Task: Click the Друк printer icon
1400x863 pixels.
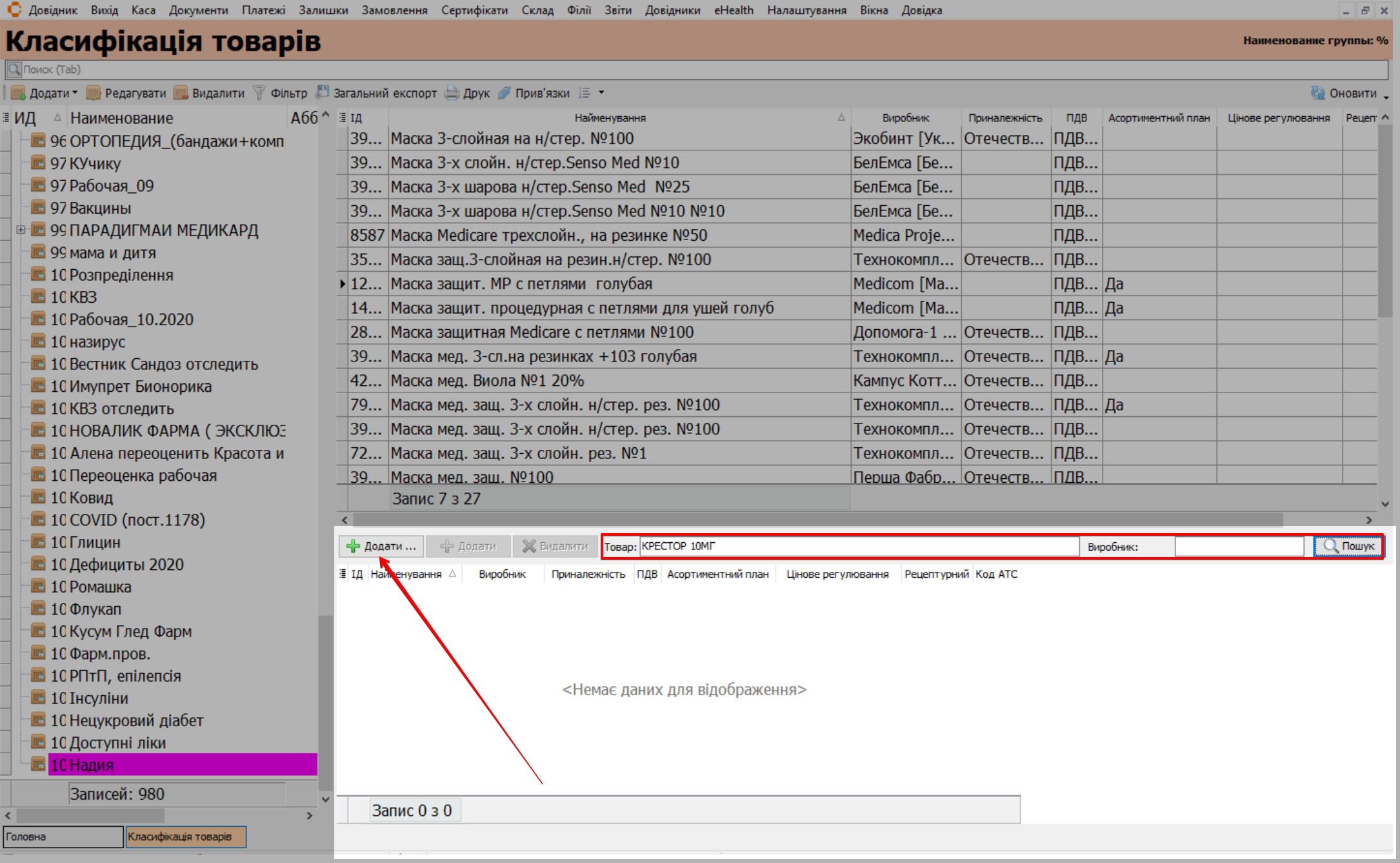Action: tap(452, 94)
